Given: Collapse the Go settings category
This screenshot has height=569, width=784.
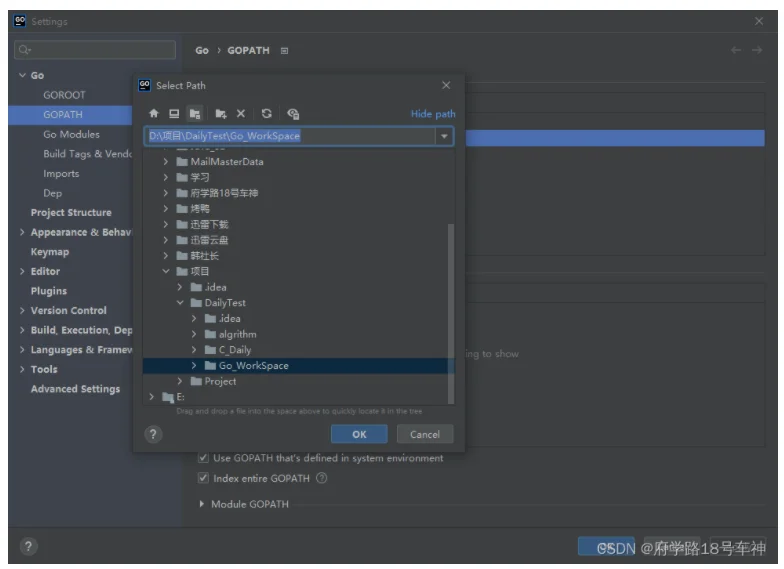Looking at the screenshot, I should [x=22, y=76].
